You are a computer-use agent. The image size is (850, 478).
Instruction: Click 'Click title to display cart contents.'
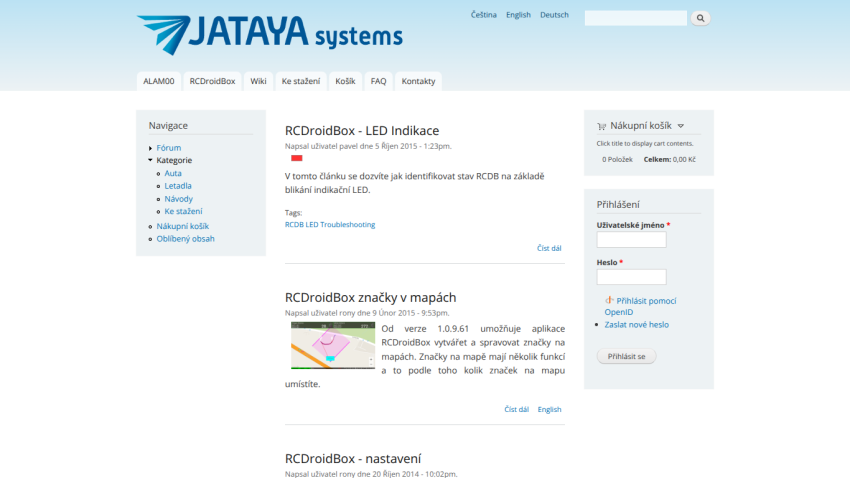[x=645, y=144]
